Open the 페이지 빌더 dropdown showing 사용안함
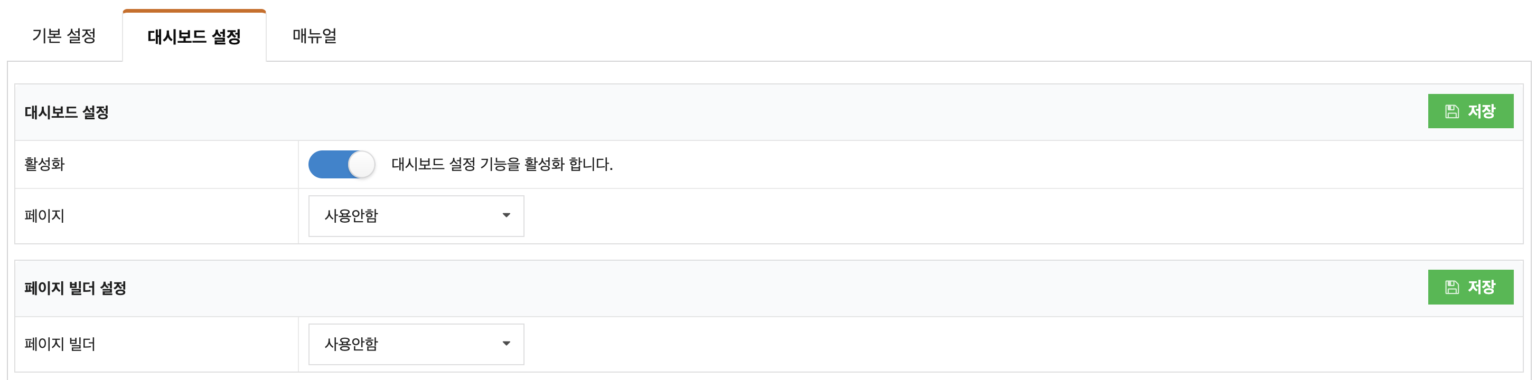1536x380 pixels. point(416,344)
